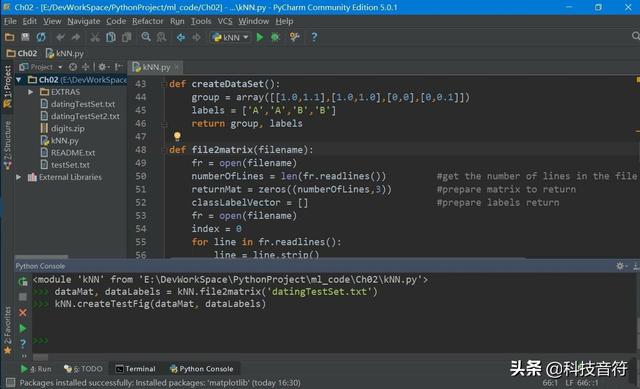Image resolution: width=640 pixels, height=389 pixels.
Task: Click the Scroll from Source icon in Project panel
Action: pos(73,67)
